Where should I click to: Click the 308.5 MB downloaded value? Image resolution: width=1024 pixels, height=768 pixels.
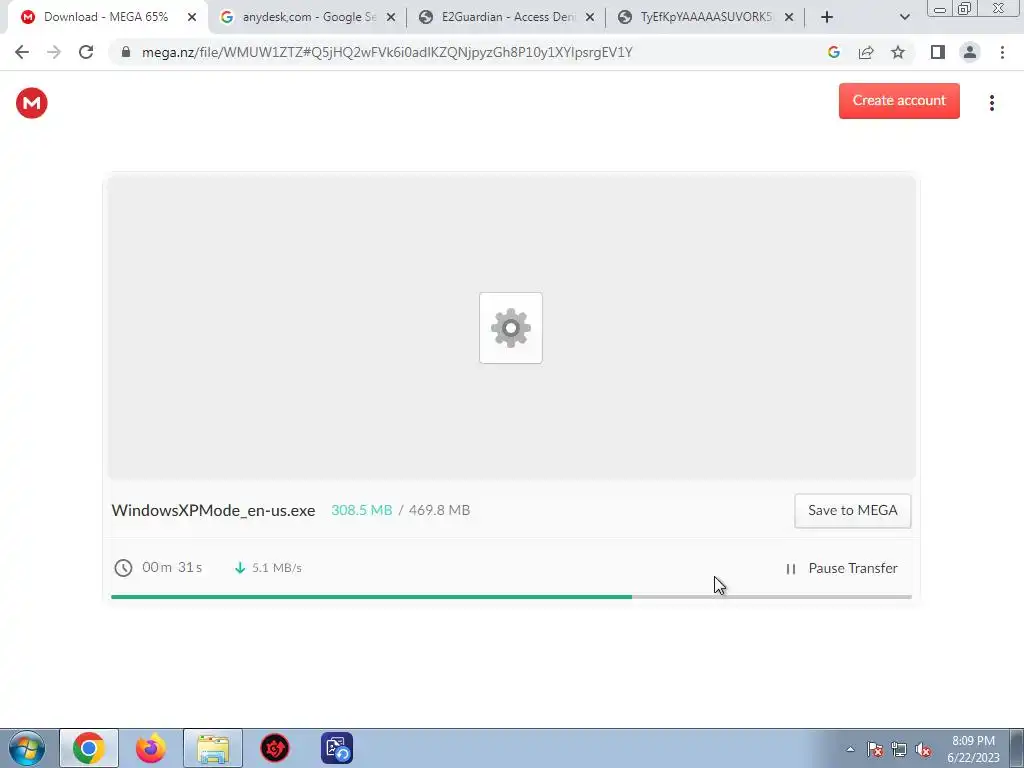click(x=362, y=510)
